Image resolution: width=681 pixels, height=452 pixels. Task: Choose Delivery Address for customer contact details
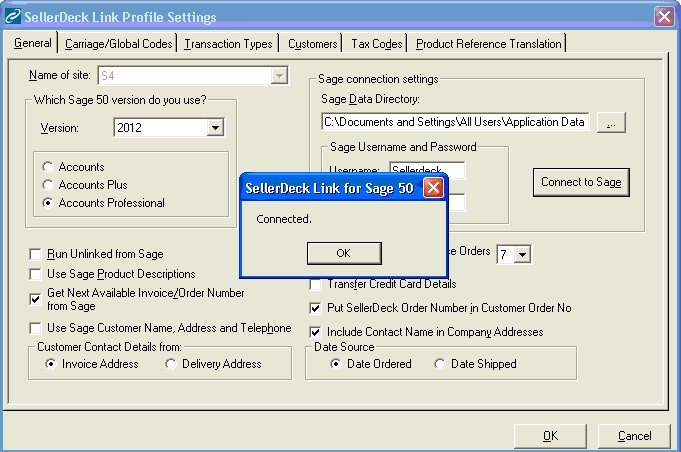[171, 365]
